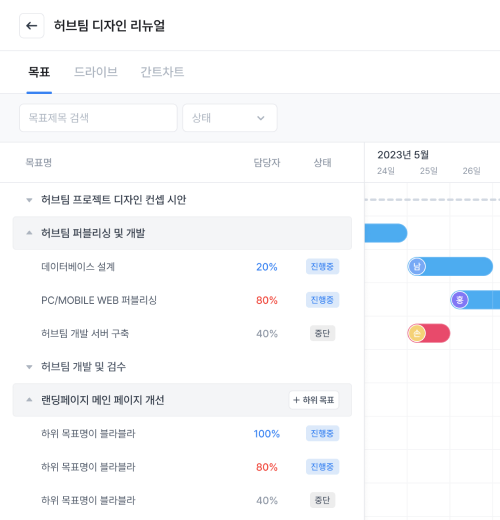Screen dimensions: 500x520
Task: Focus the 목표제목 검색 search field
Action: 98,118
